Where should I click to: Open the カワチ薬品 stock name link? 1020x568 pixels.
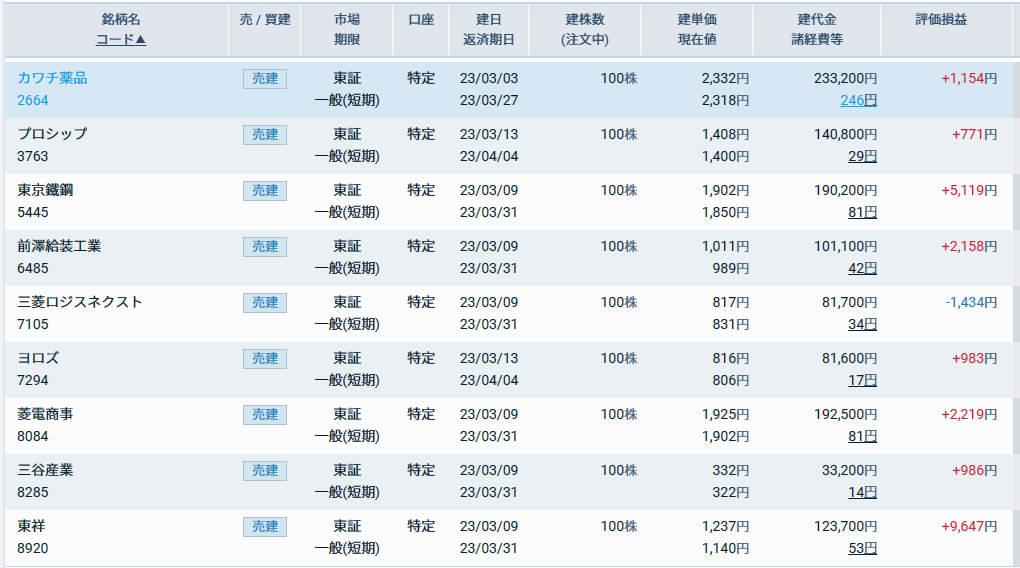point(52,78)
